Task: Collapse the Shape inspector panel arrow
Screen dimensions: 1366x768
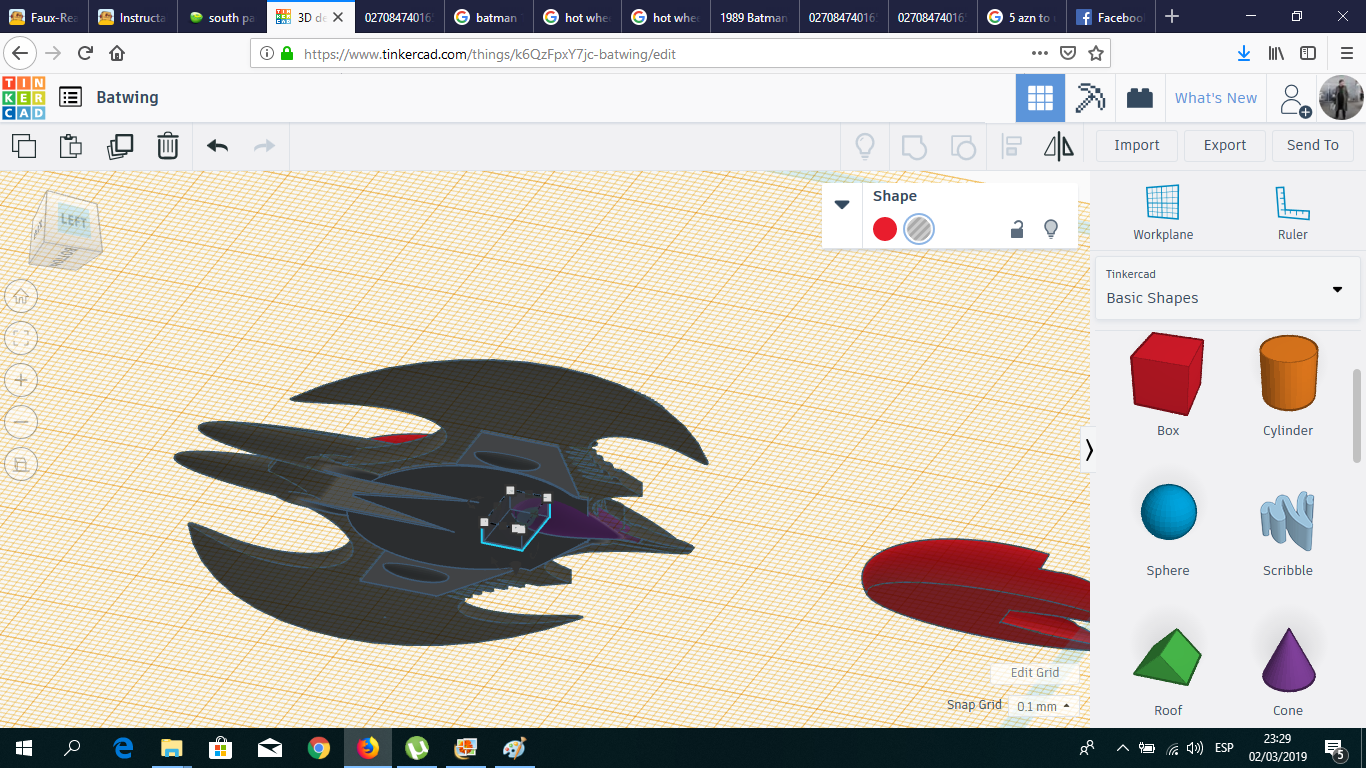Action: 842,204
